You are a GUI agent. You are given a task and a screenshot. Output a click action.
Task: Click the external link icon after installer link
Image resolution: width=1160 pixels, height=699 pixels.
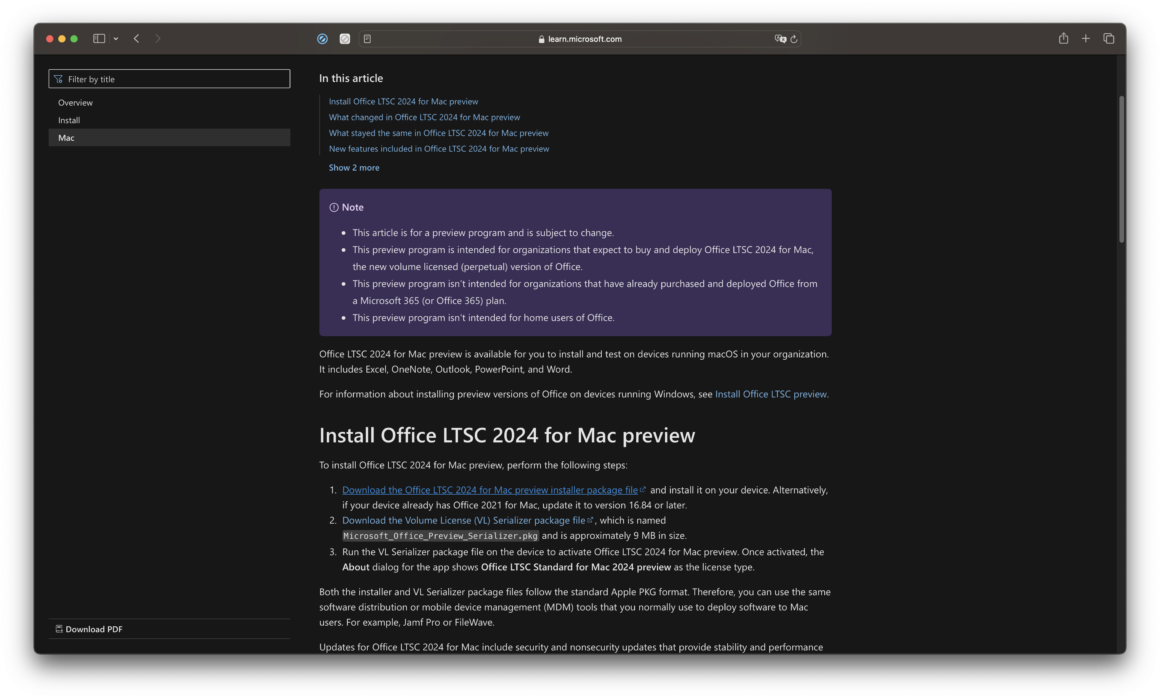click(643, 489)
